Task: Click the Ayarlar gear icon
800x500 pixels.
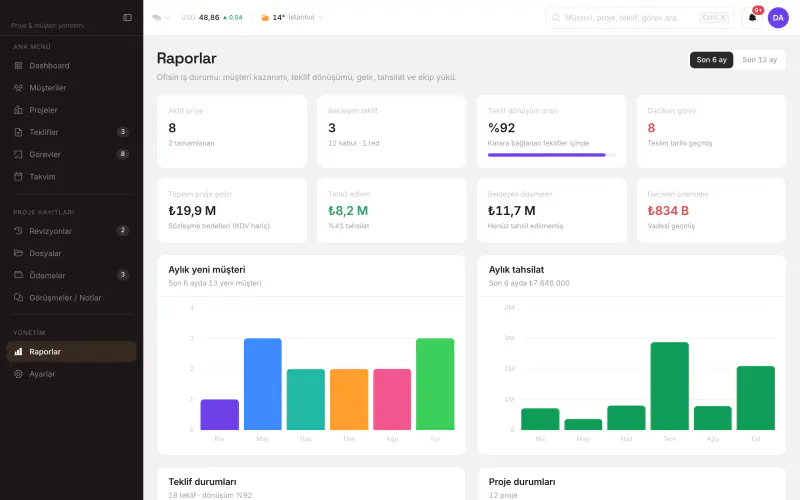Action: coord(18,374)
